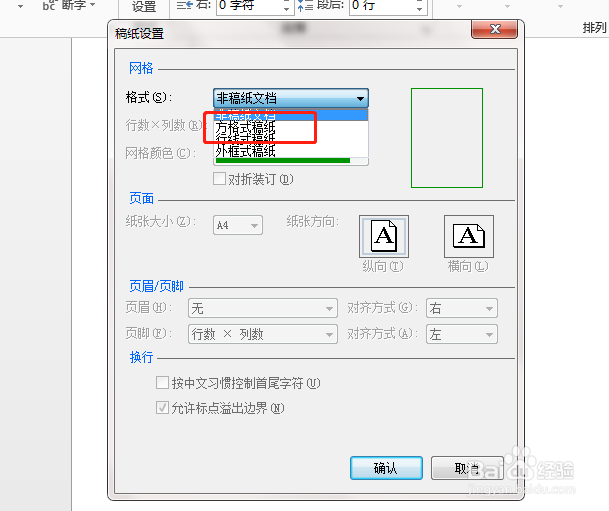The width and height of the screenshot is (609, 511).
Task: Open the 页脚 行数×列数 dropdown
Action: click(263, 334)
